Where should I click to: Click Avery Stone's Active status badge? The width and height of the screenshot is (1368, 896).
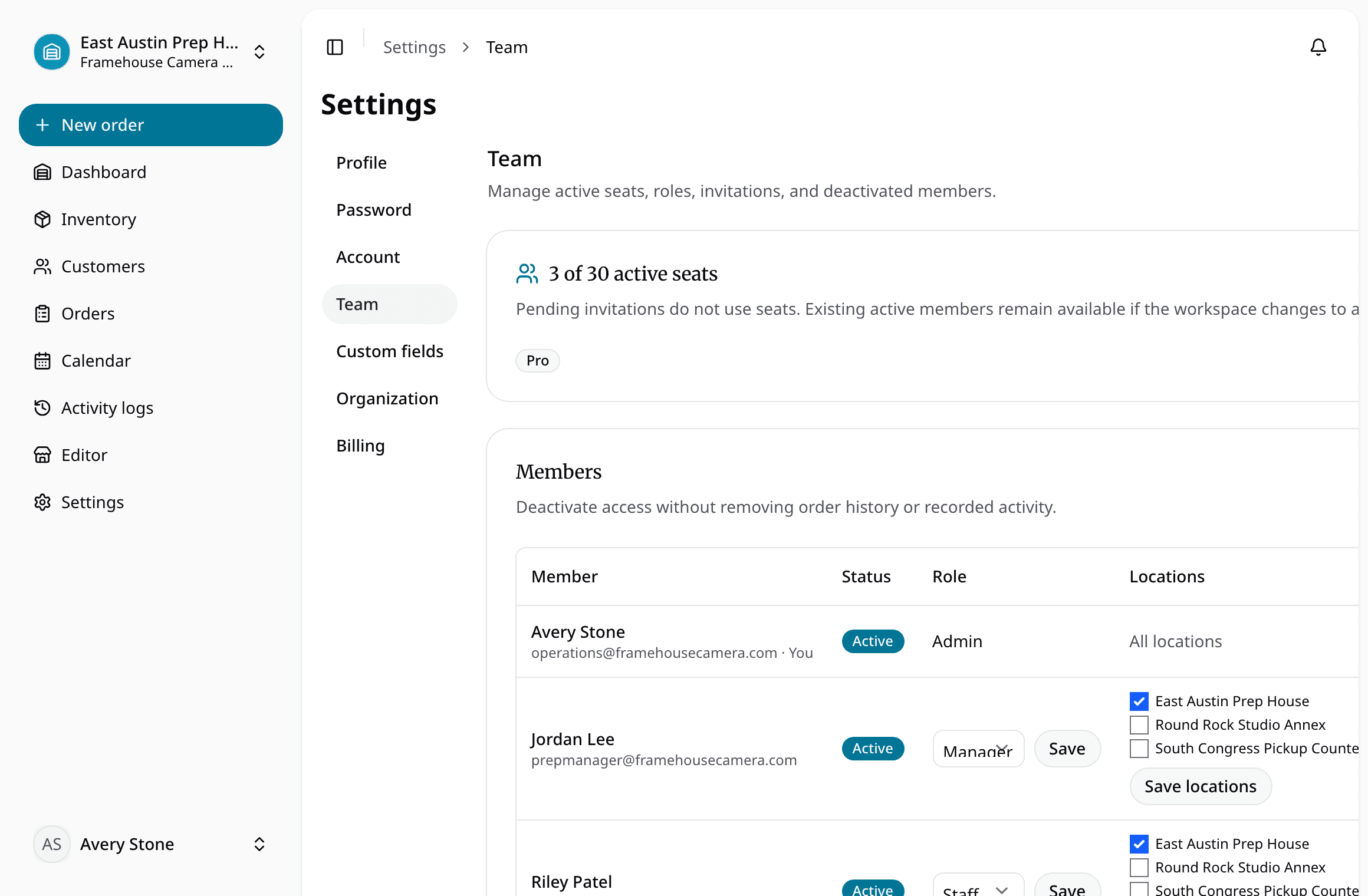coord(873,641)
